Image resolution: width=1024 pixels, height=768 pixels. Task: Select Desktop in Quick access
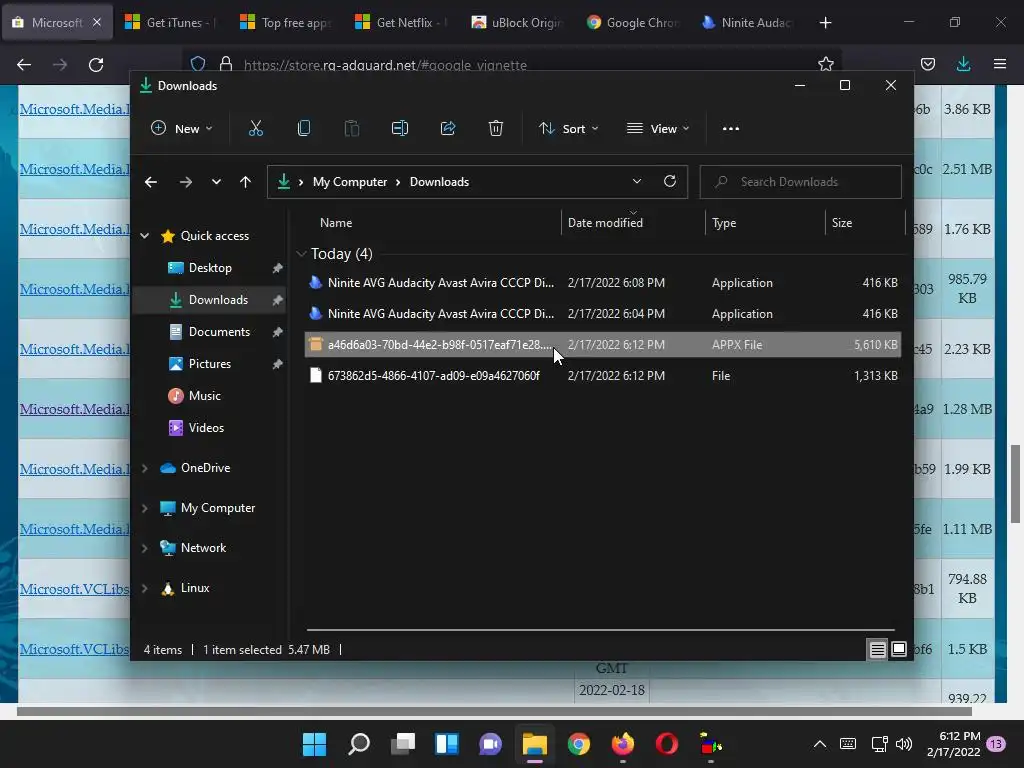[210, 268]
